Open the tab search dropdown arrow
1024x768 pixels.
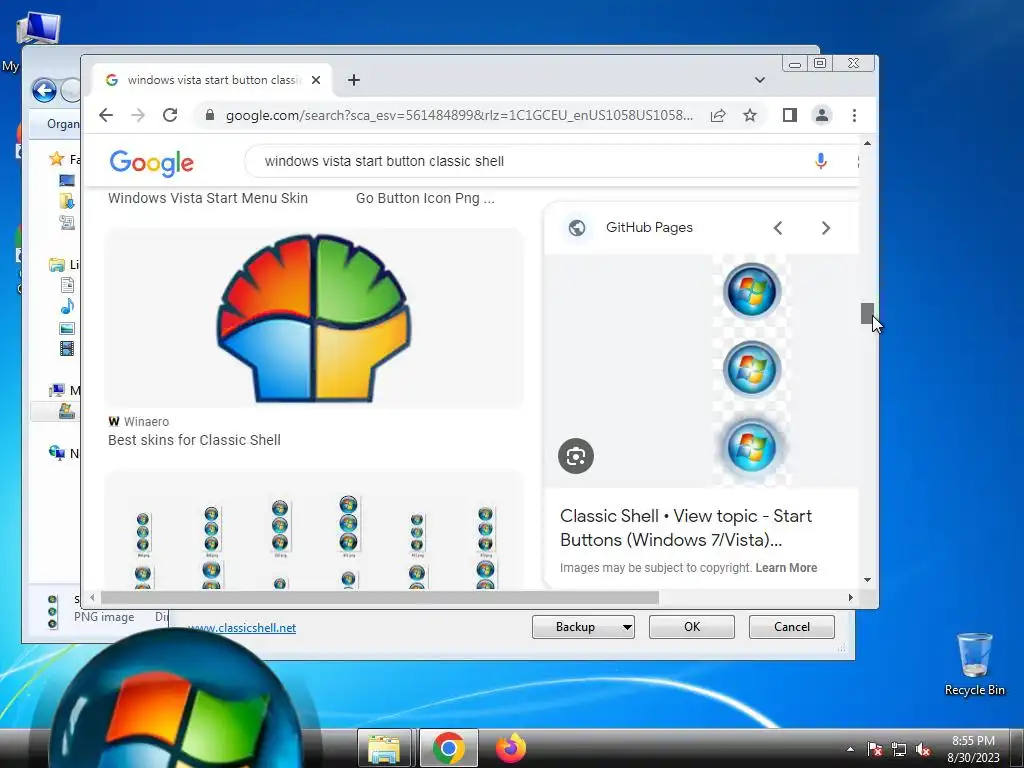(x=760, y=80)
